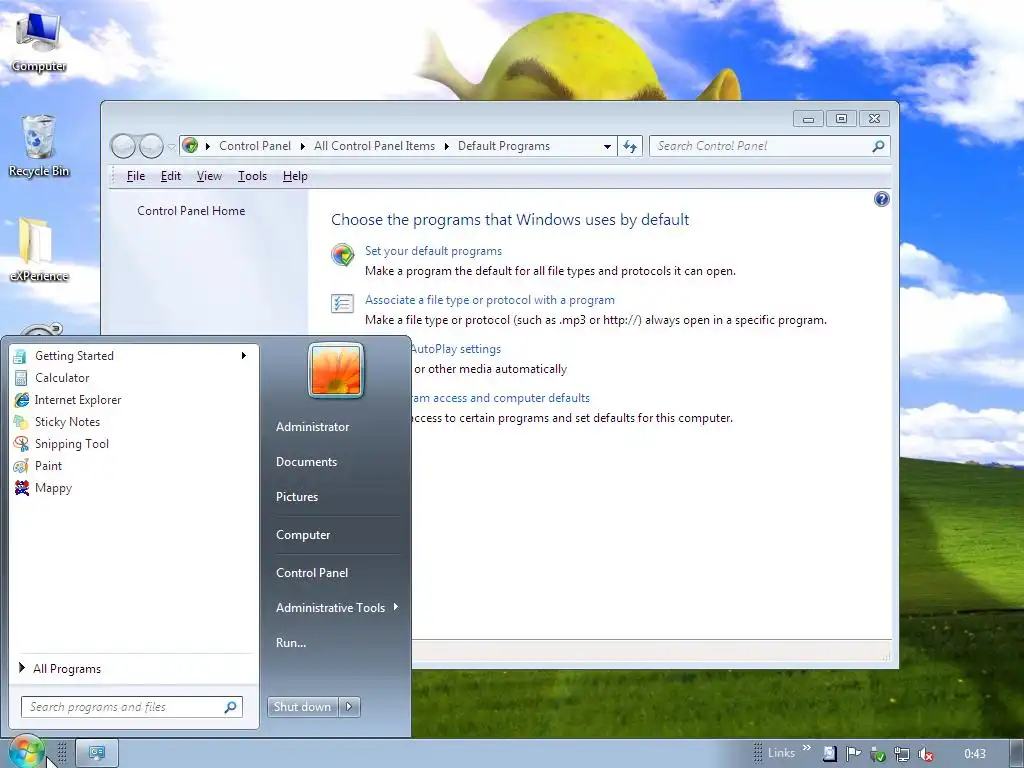Open Pictures from Start menu
Screen dimensions: 1024x768
(x=296, y=497)
